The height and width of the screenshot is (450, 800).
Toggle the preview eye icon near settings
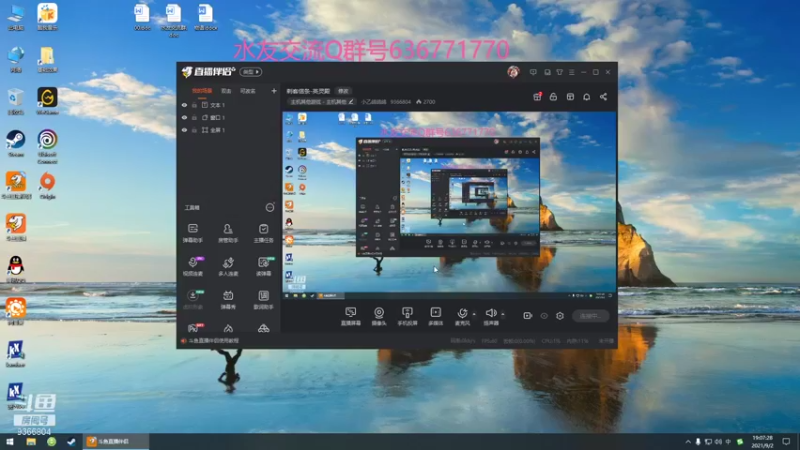click(x=544, y=316)
